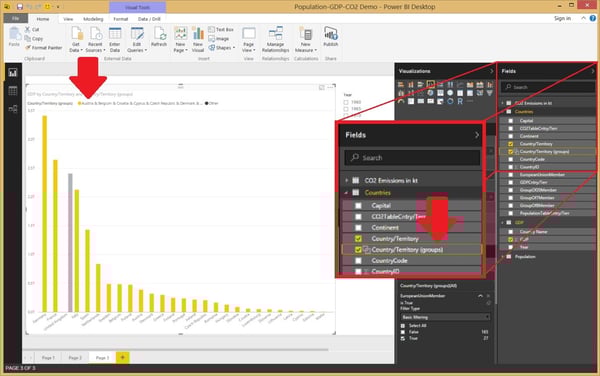Add a New Visual from ribbon
The height and width of the screenshot is (376, 600).
click(198, 39)
